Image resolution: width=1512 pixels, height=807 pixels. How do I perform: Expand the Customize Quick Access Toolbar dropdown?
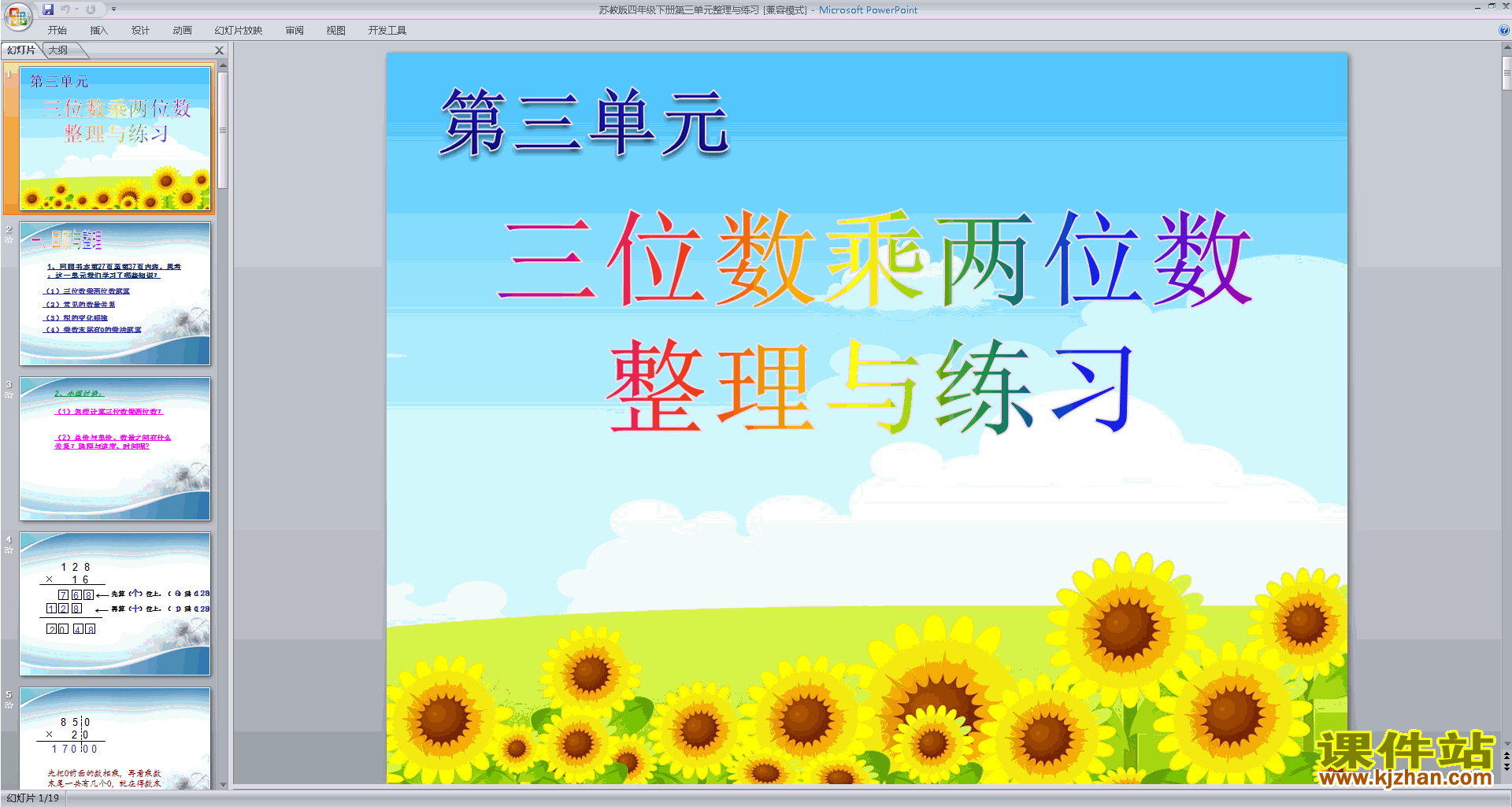(113, 9)
